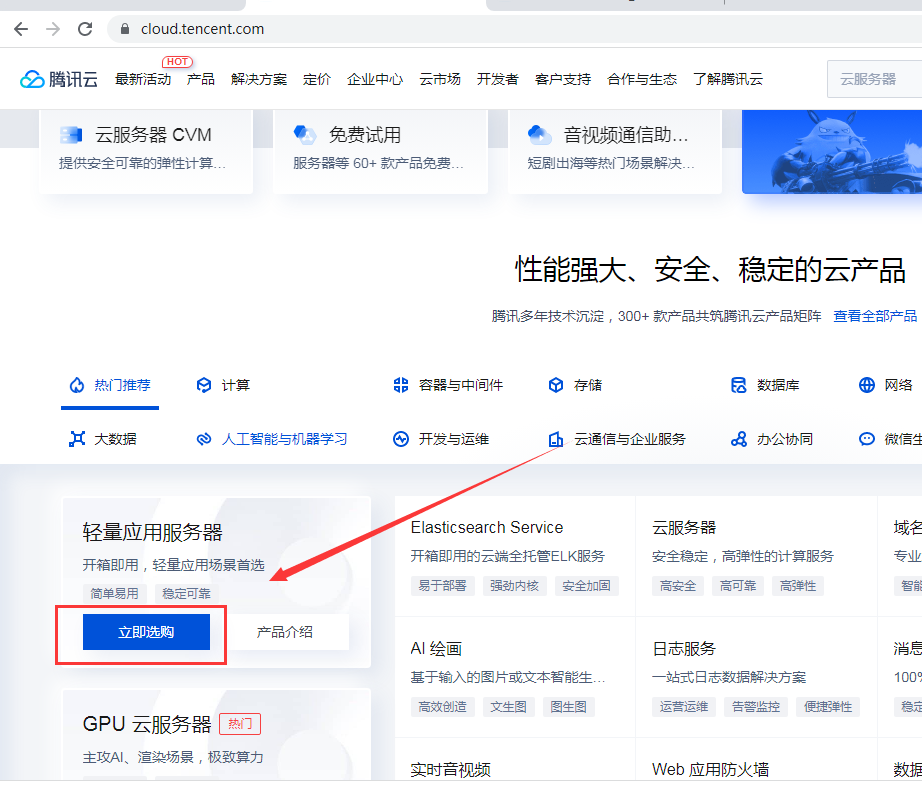Screen dimensions: 922x786
Task: Open the 云服务器 product entry
Action: coord(684,527)
